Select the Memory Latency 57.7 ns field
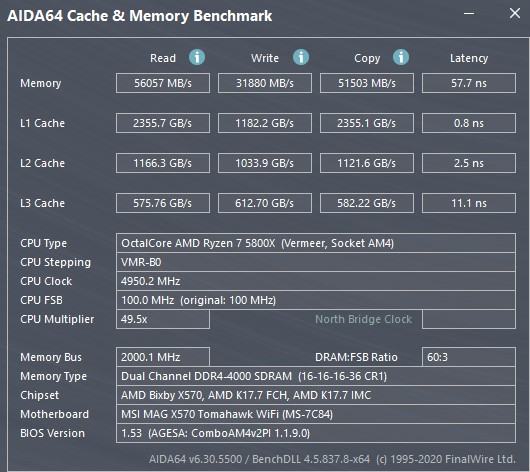Screen dimensions: 530x472 468,83
